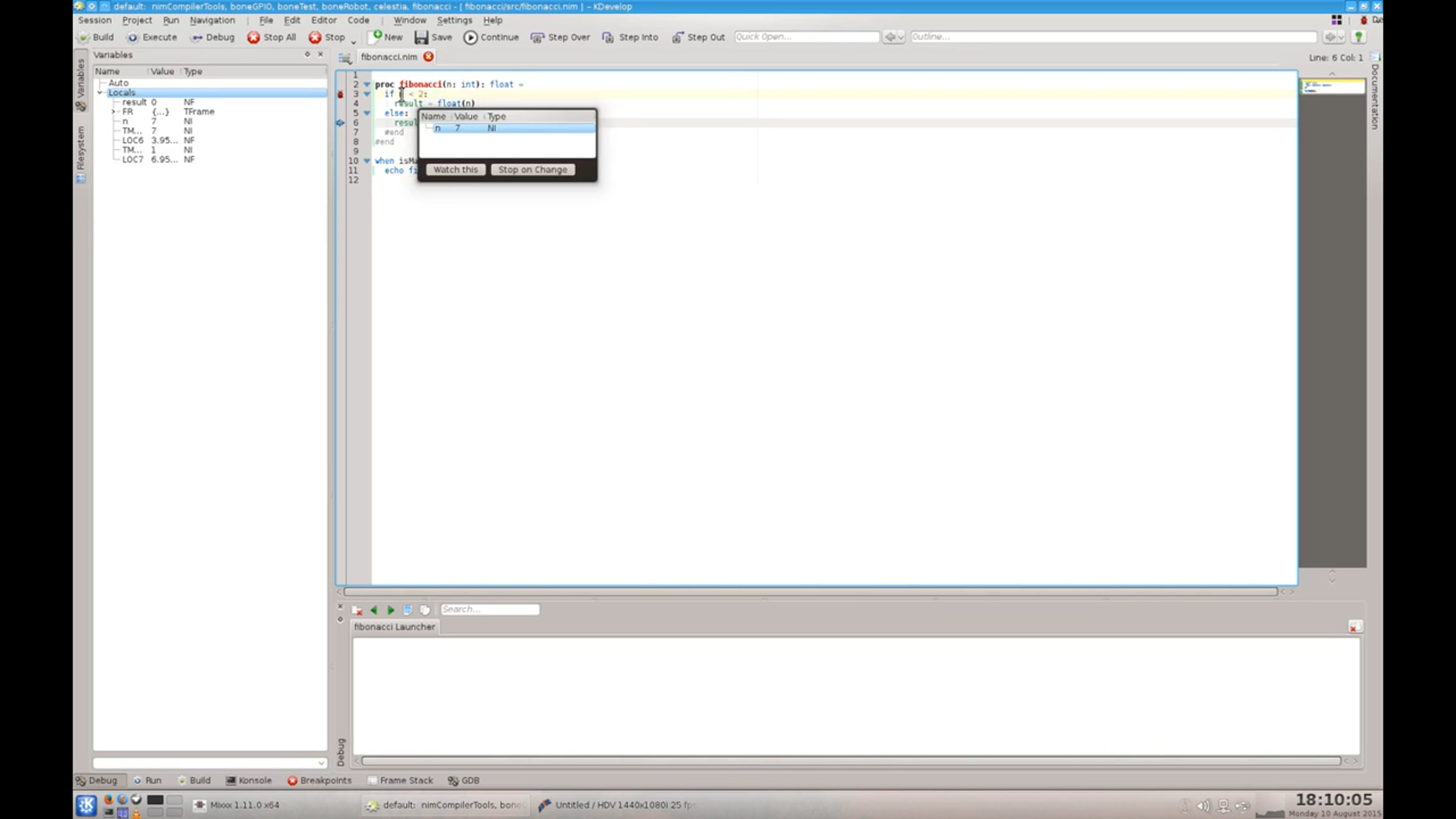Click the Build toolbar icon
This screenshot has height=819, width=1456.
(84, 38)
